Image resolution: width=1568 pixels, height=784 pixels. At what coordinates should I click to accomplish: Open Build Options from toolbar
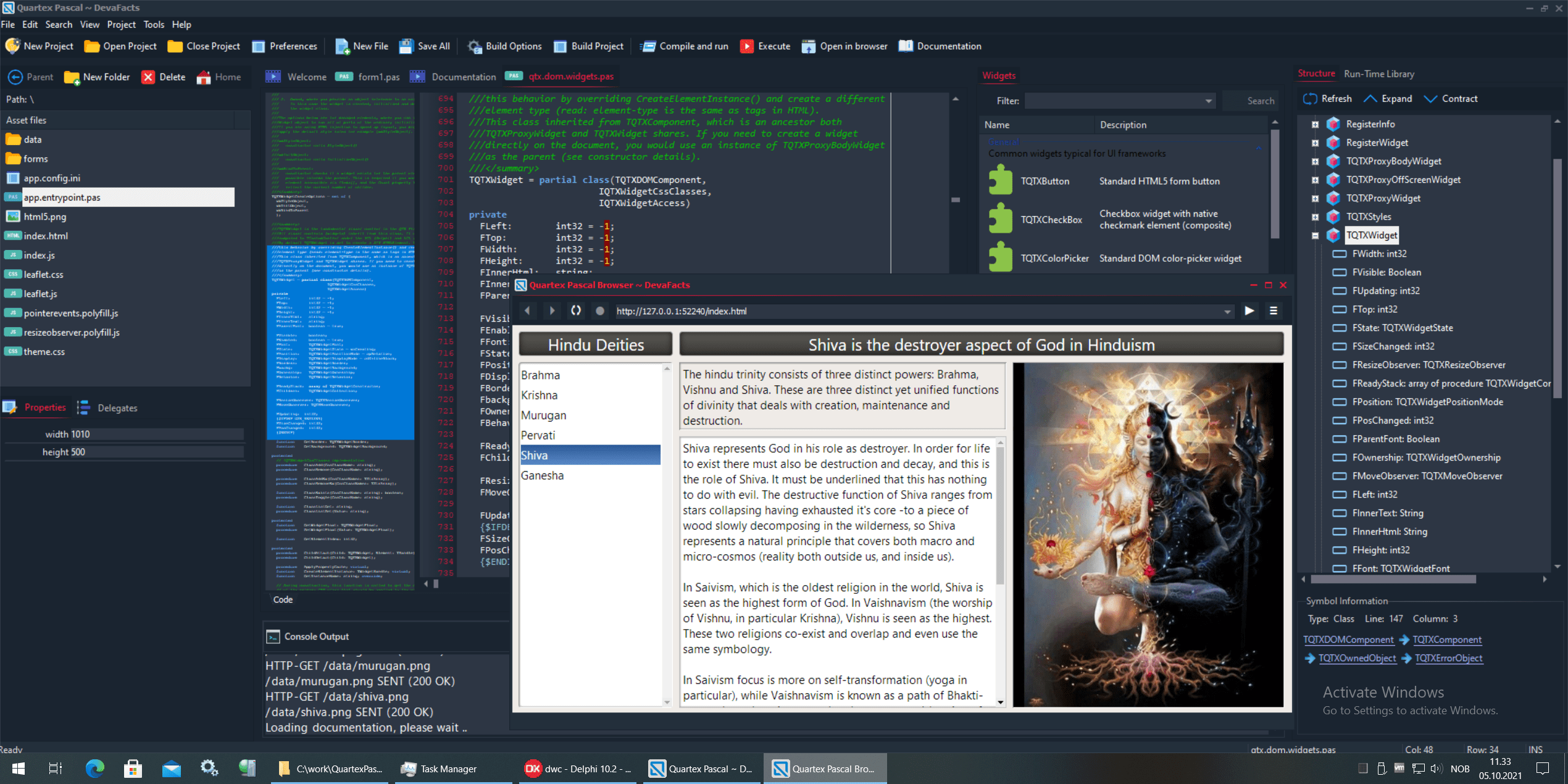point(474,46)
